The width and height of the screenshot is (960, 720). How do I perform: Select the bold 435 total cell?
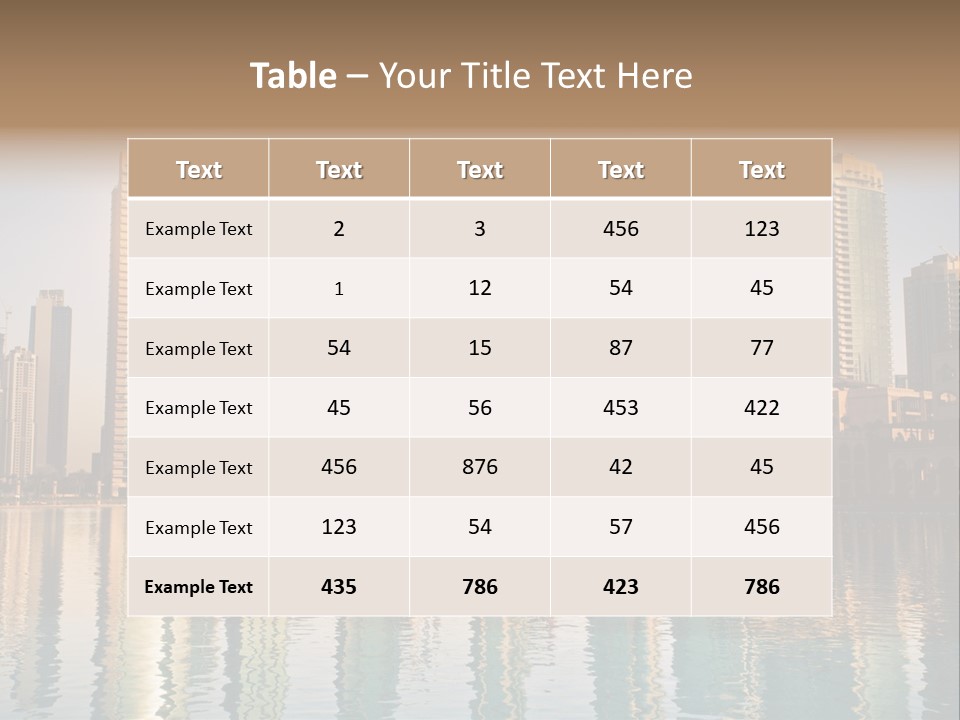coord(339,587)
